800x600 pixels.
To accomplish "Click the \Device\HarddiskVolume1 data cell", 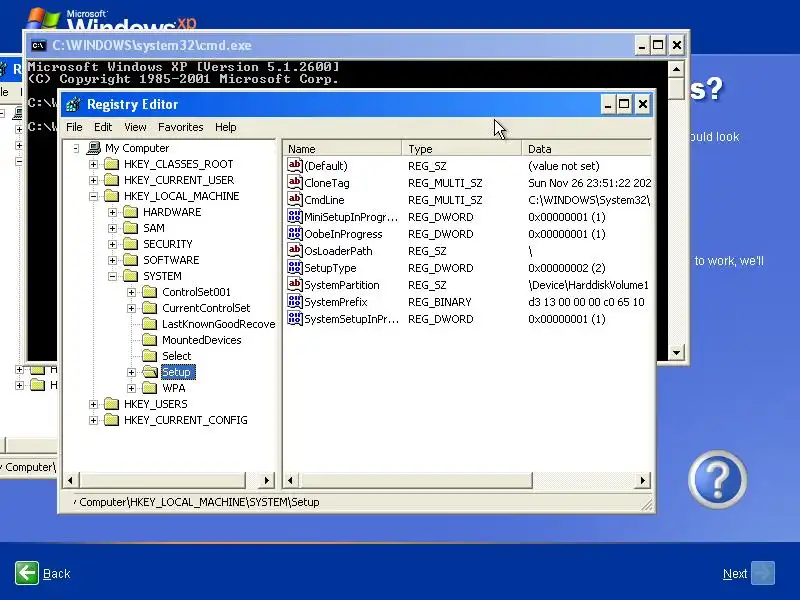I will (x=588, y=285).
